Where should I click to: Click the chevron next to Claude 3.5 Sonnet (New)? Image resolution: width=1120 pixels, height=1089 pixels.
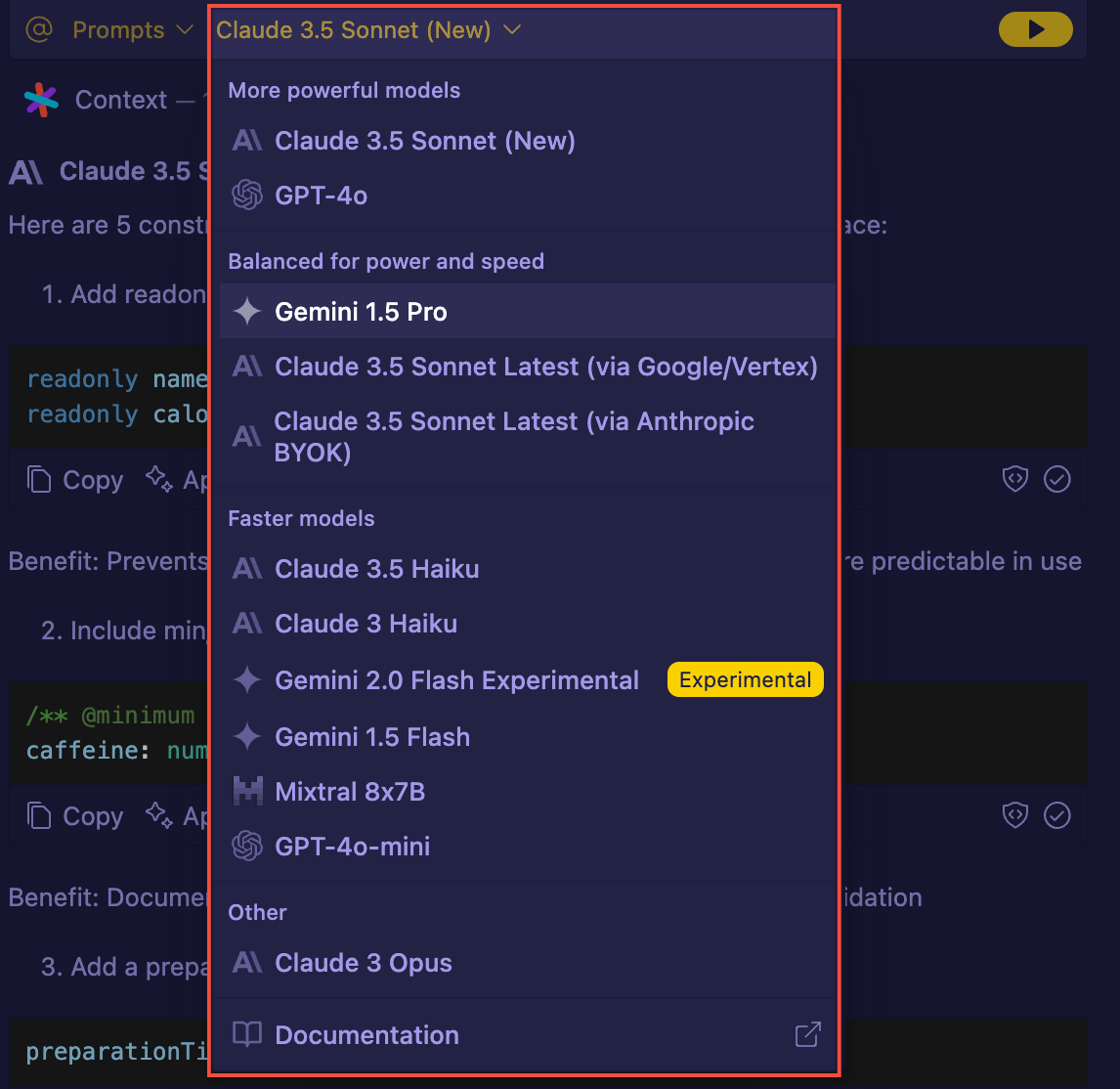click(512, 30)
